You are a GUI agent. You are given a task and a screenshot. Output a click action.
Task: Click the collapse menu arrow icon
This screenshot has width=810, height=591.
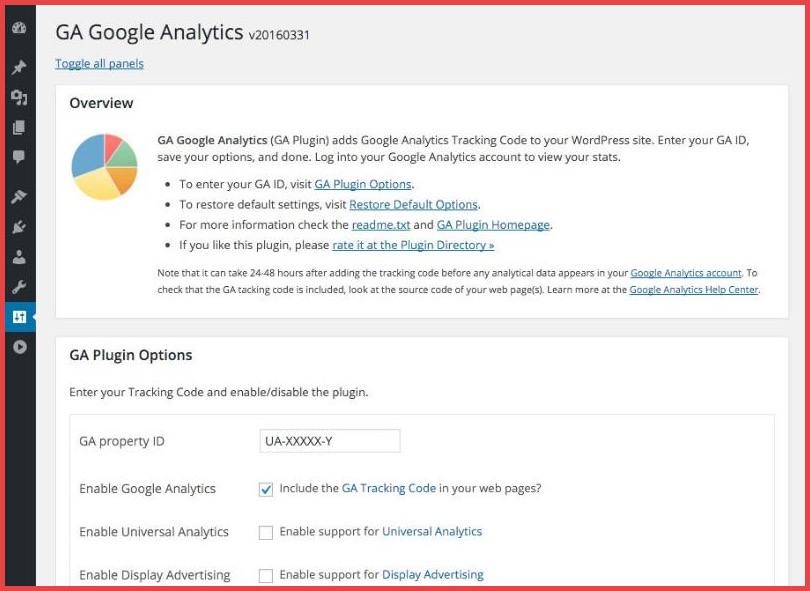[x=18, y=347]
